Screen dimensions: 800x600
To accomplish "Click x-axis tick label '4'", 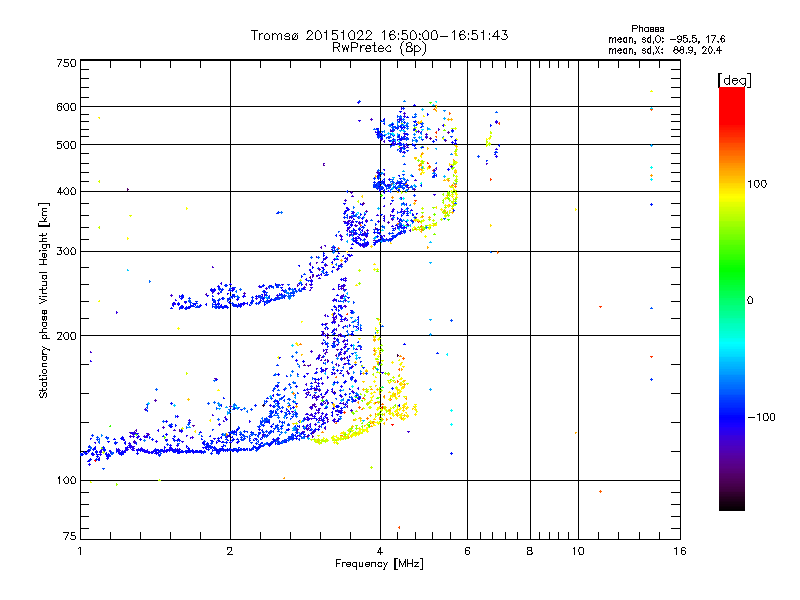I will [380, 551].
